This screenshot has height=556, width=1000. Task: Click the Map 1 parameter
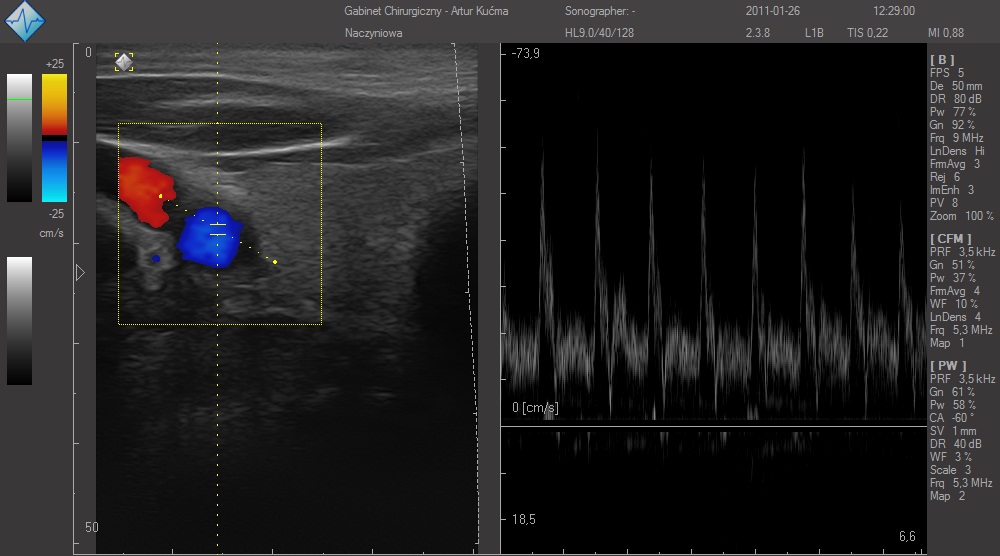click(x=947, y=343)
